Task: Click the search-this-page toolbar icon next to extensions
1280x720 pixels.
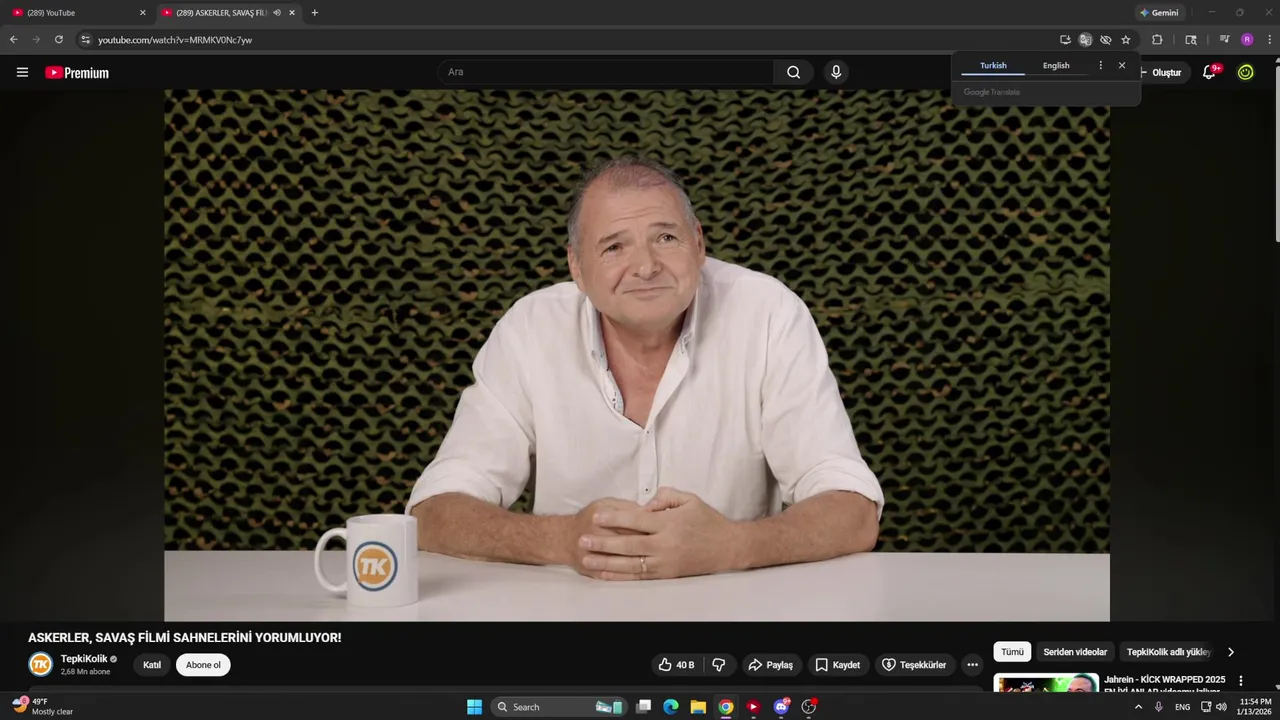Action: 1190,40
